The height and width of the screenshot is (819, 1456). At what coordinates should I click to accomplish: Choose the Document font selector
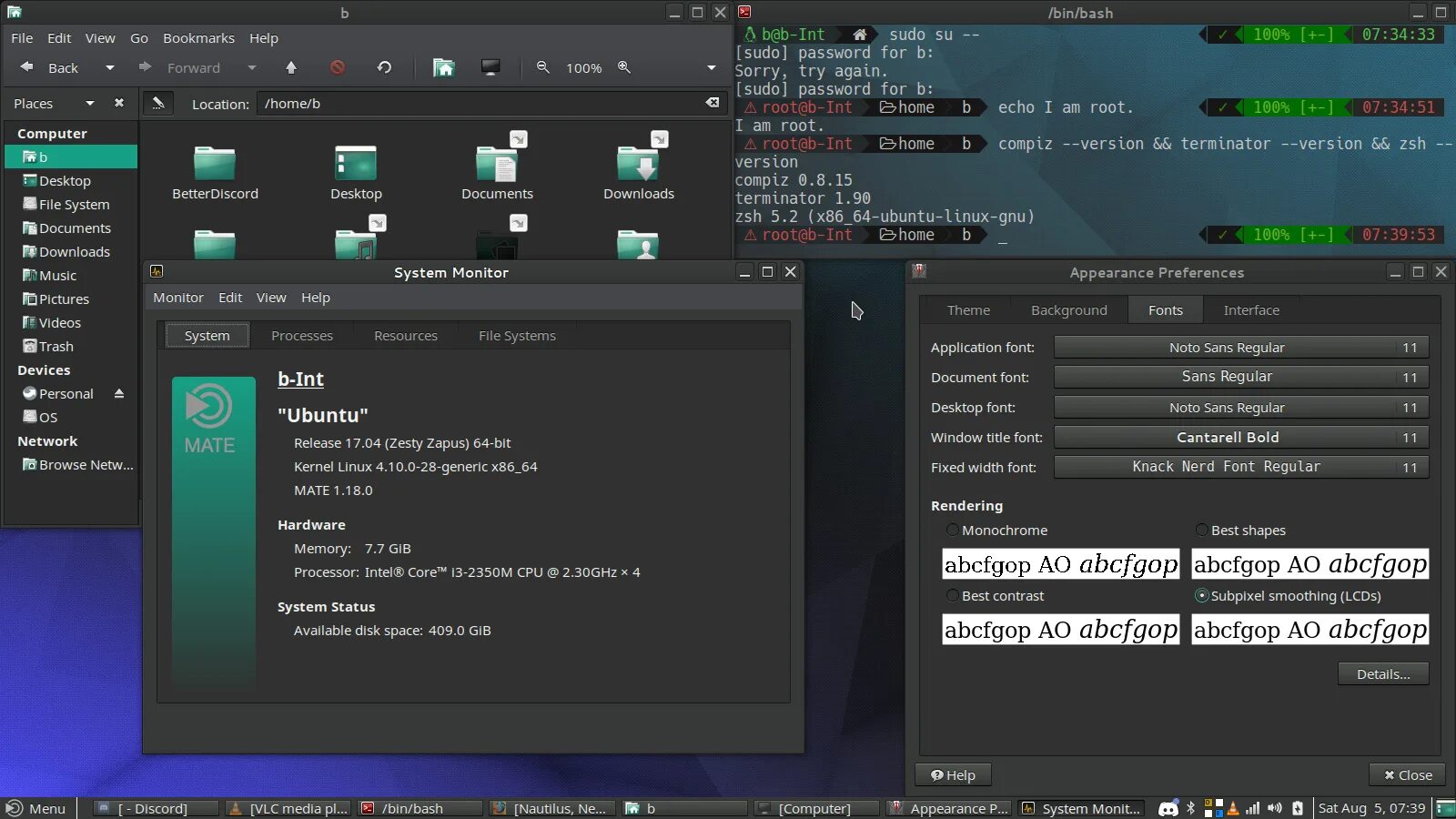pyautogui.click(x=1241, y=377)
